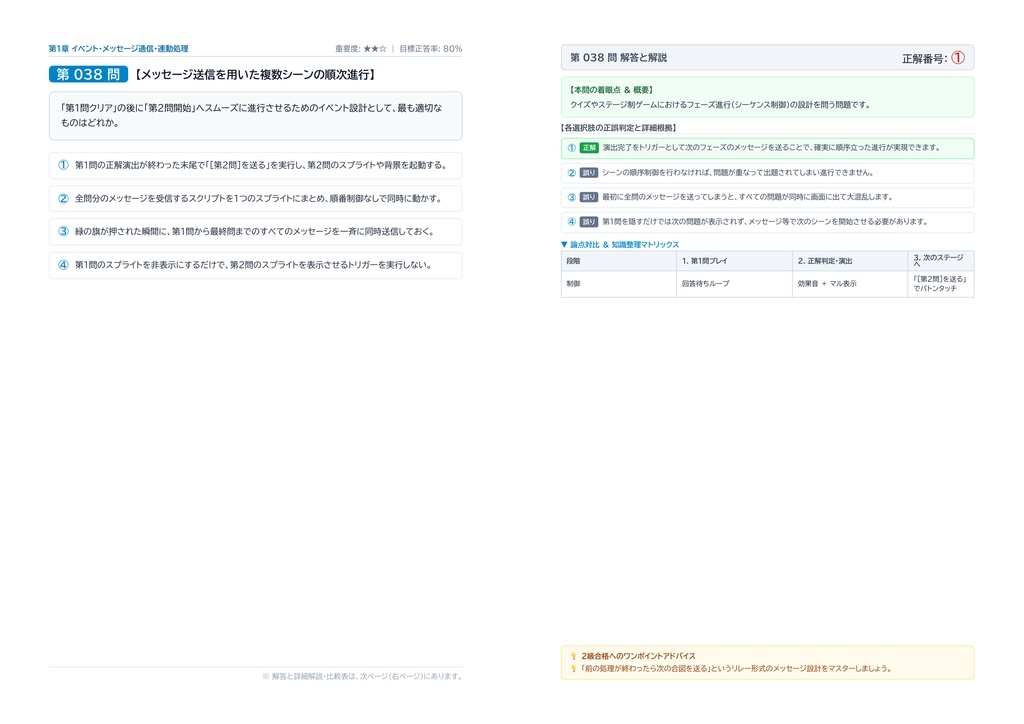1024x724 pixels.
Task: Click the footer note ※ 解答と詳細解説・比較表
Action: click(x=362, y=676)
